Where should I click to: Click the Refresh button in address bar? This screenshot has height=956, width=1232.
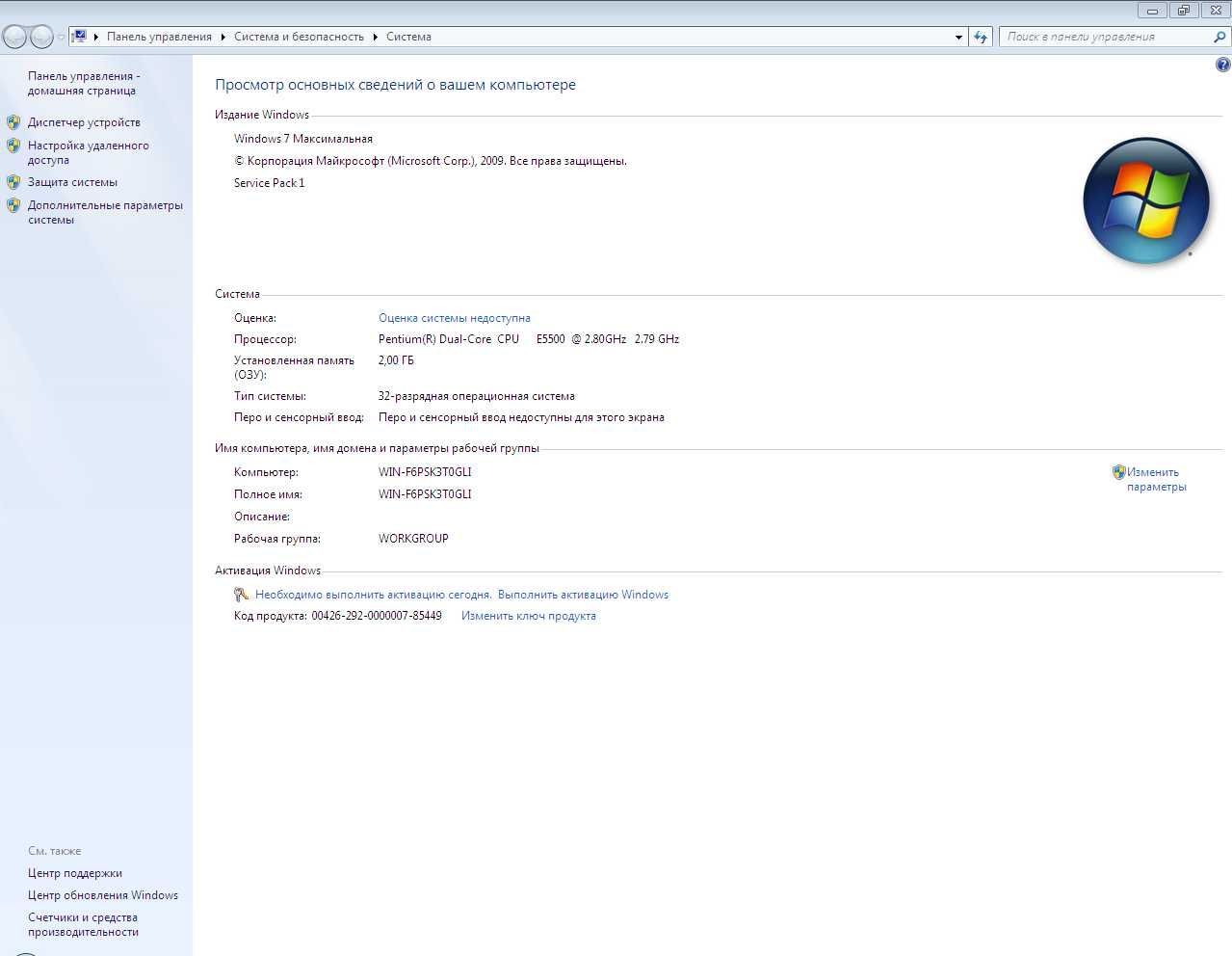pos(981,37)
